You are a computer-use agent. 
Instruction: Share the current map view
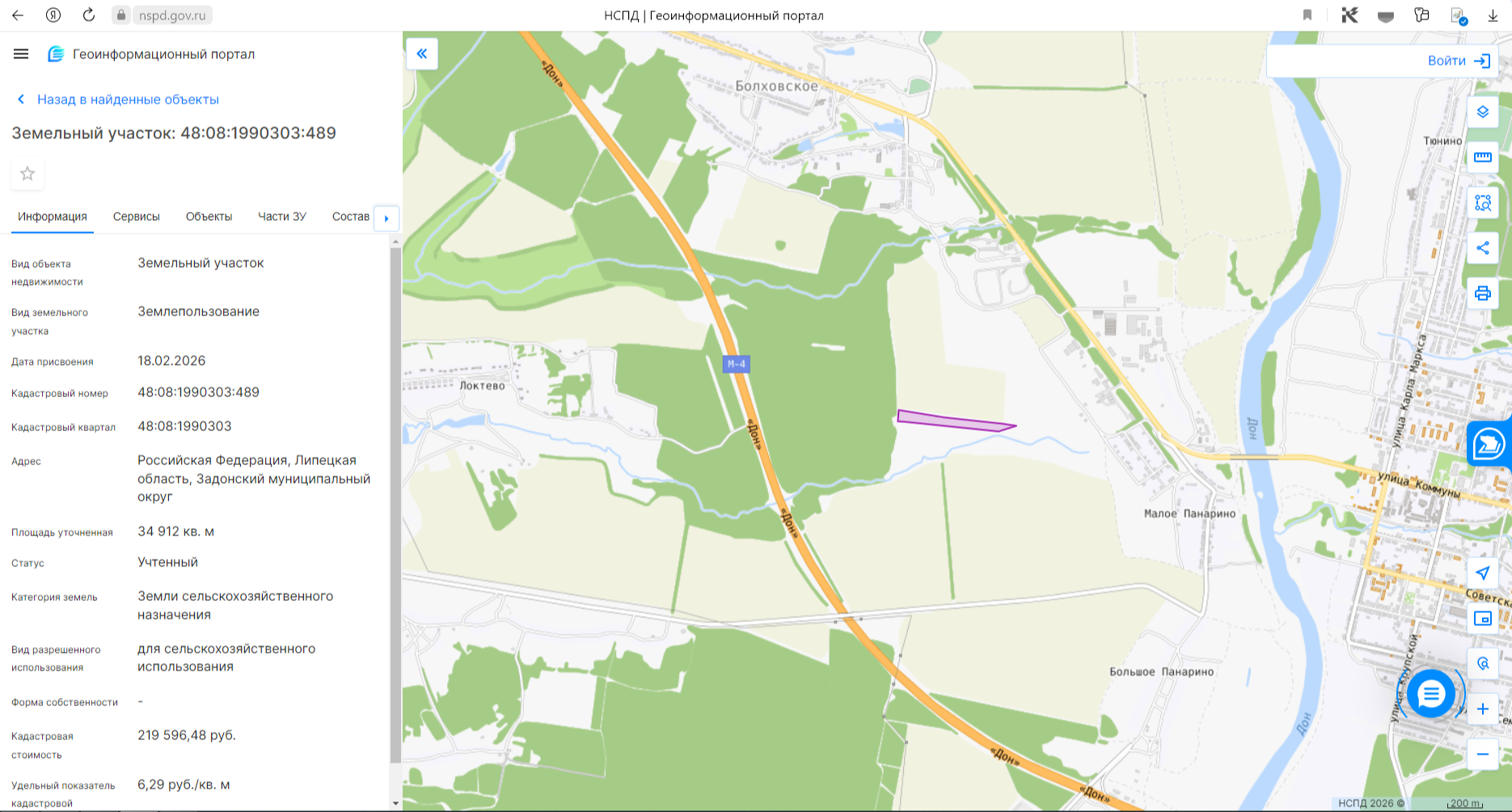coord(1482,248)
